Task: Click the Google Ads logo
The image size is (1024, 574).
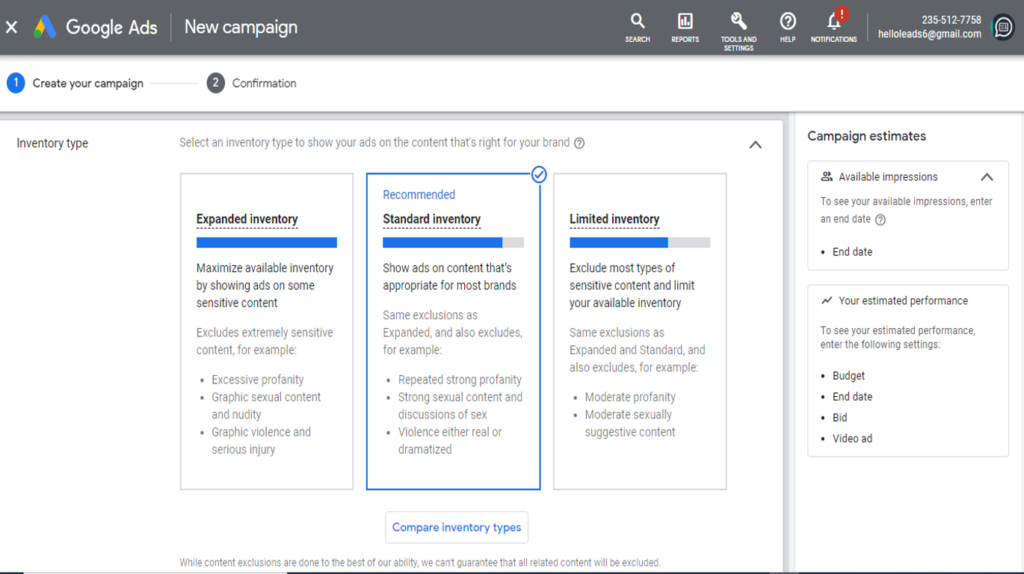Action: (x=45, y=27)
